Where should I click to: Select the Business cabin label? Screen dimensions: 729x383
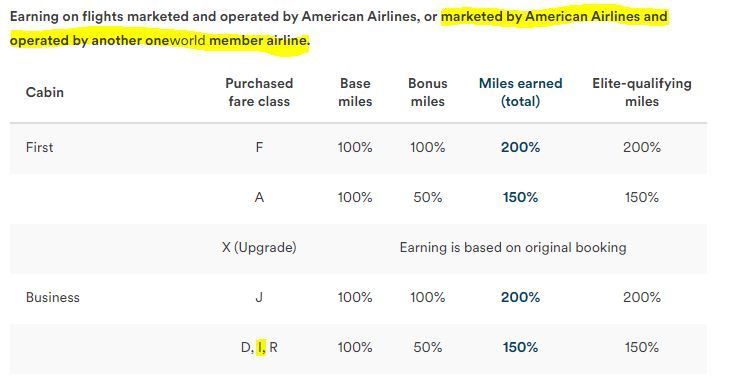53,297
